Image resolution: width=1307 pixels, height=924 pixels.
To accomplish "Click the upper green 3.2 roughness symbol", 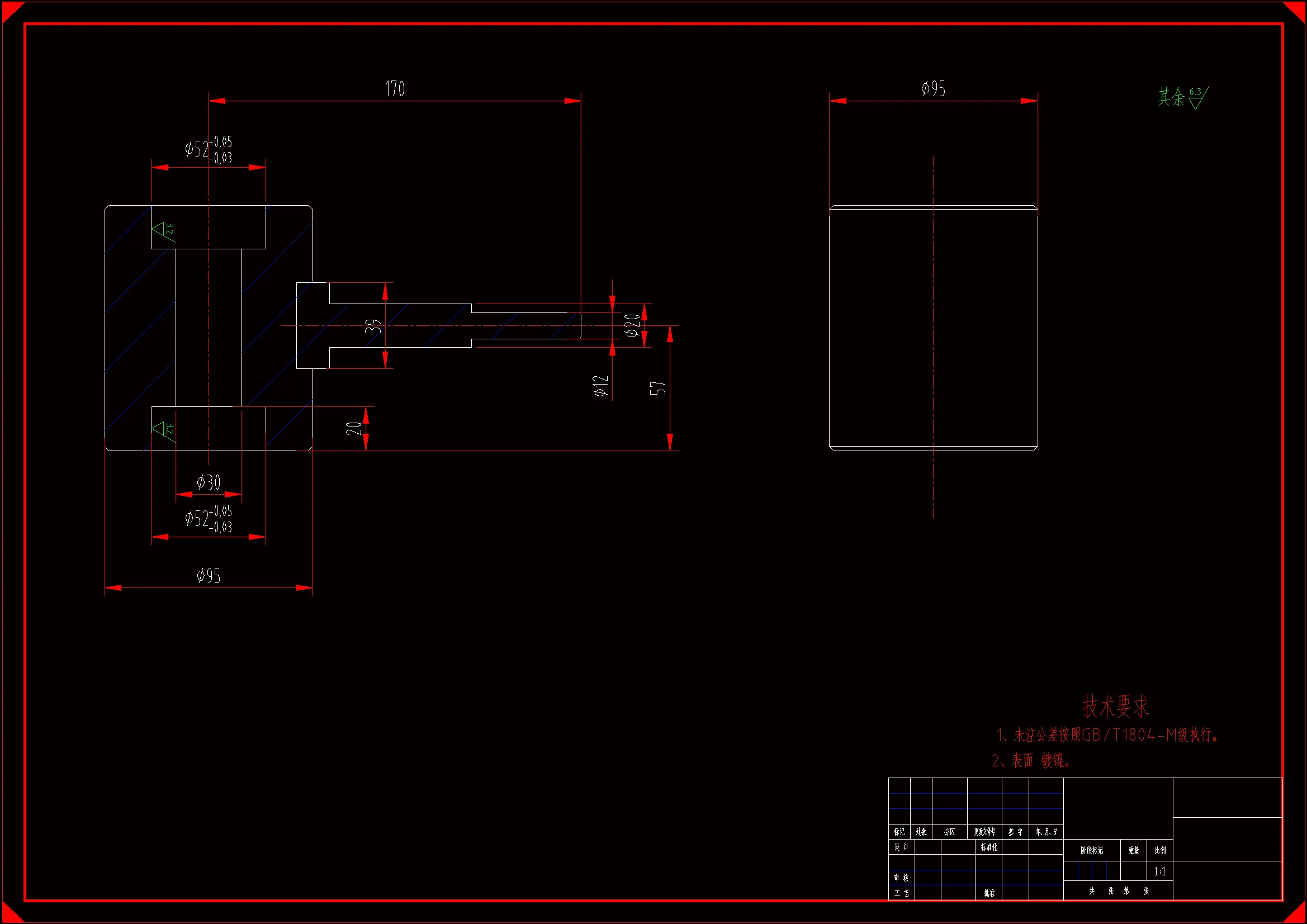I will click(x=163, y=231).
